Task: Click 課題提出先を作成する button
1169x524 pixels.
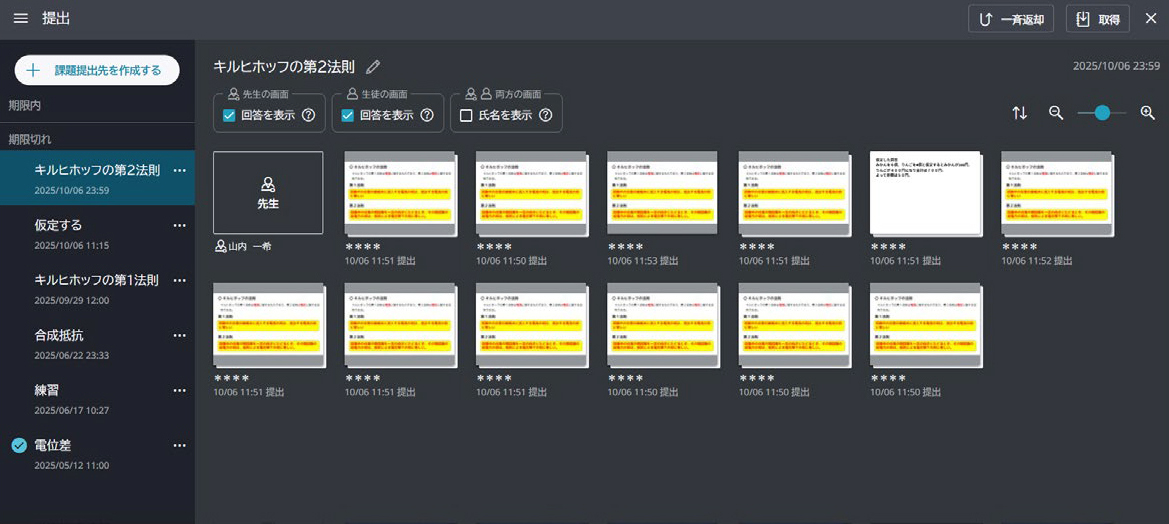Action: pos(97,70)
